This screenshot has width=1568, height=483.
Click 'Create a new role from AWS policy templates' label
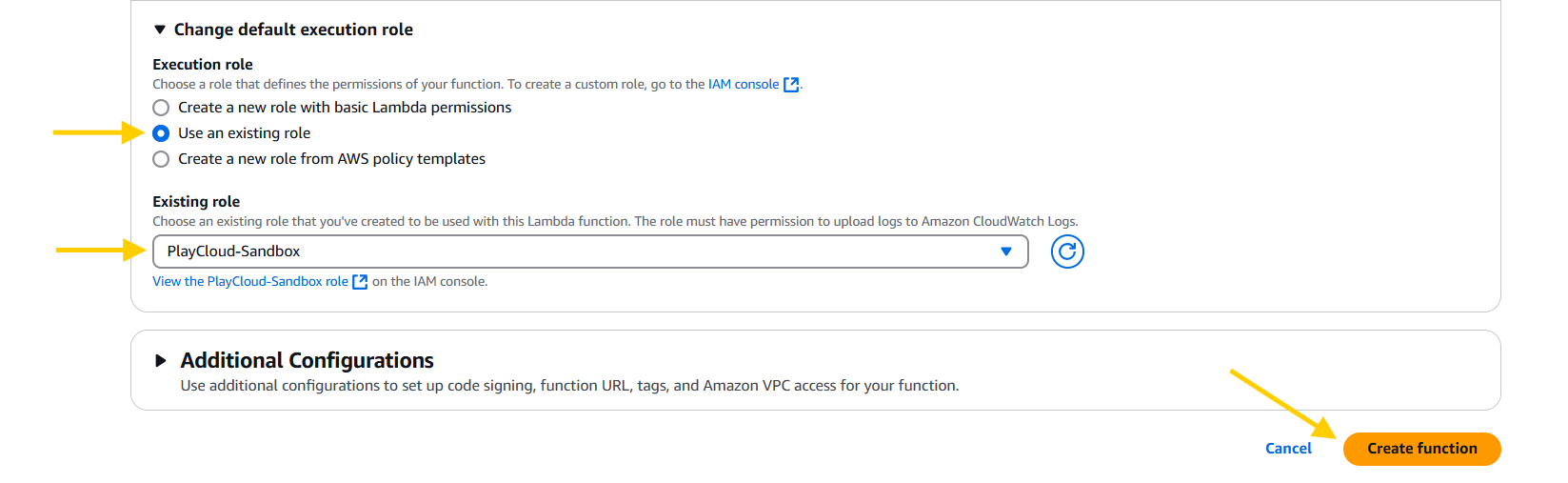pos(331,159)
